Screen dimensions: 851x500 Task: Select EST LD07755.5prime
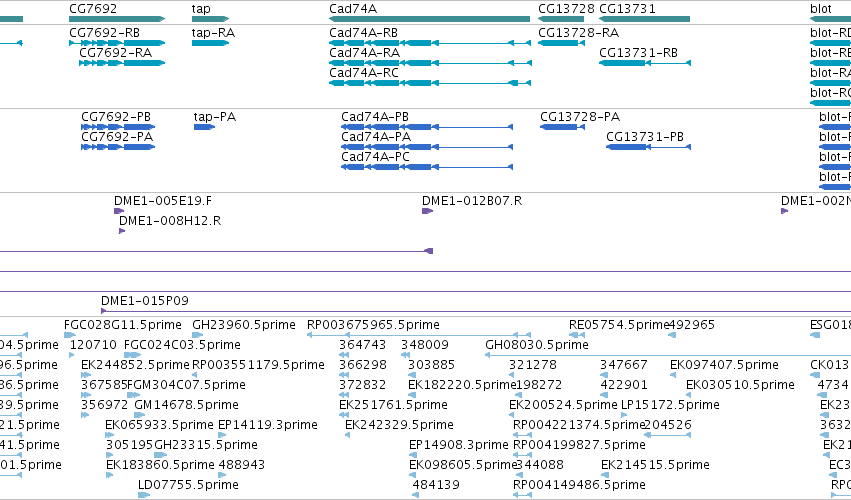click(188, 485)
